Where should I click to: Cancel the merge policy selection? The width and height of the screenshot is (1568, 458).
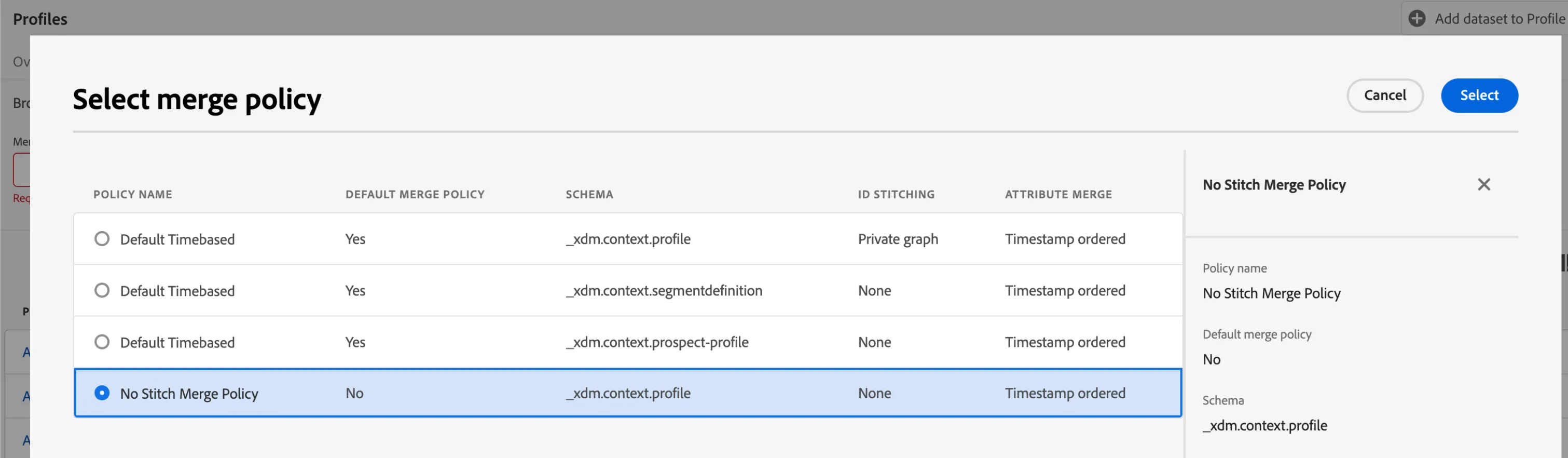[x=1385, y=96]
